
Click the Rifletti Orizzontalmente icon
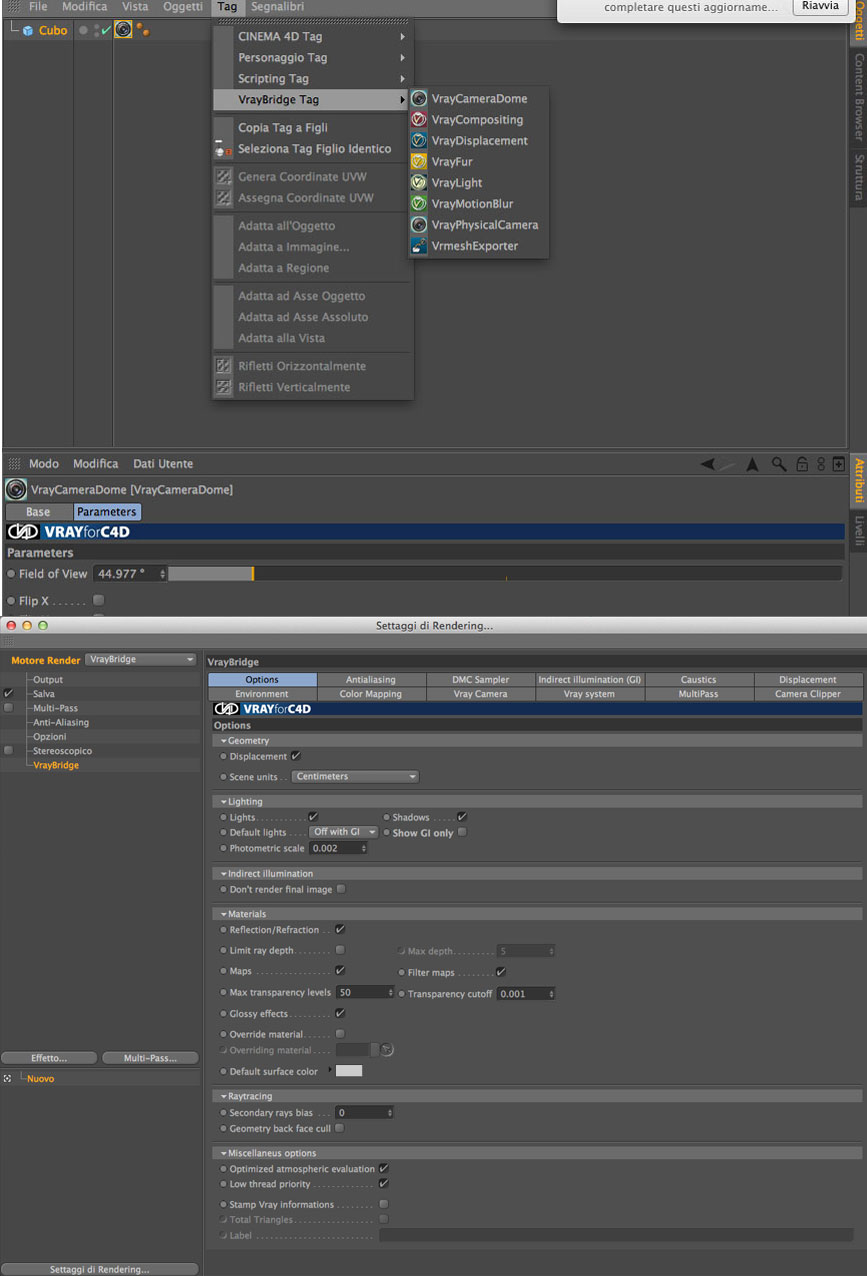[223, 366]
